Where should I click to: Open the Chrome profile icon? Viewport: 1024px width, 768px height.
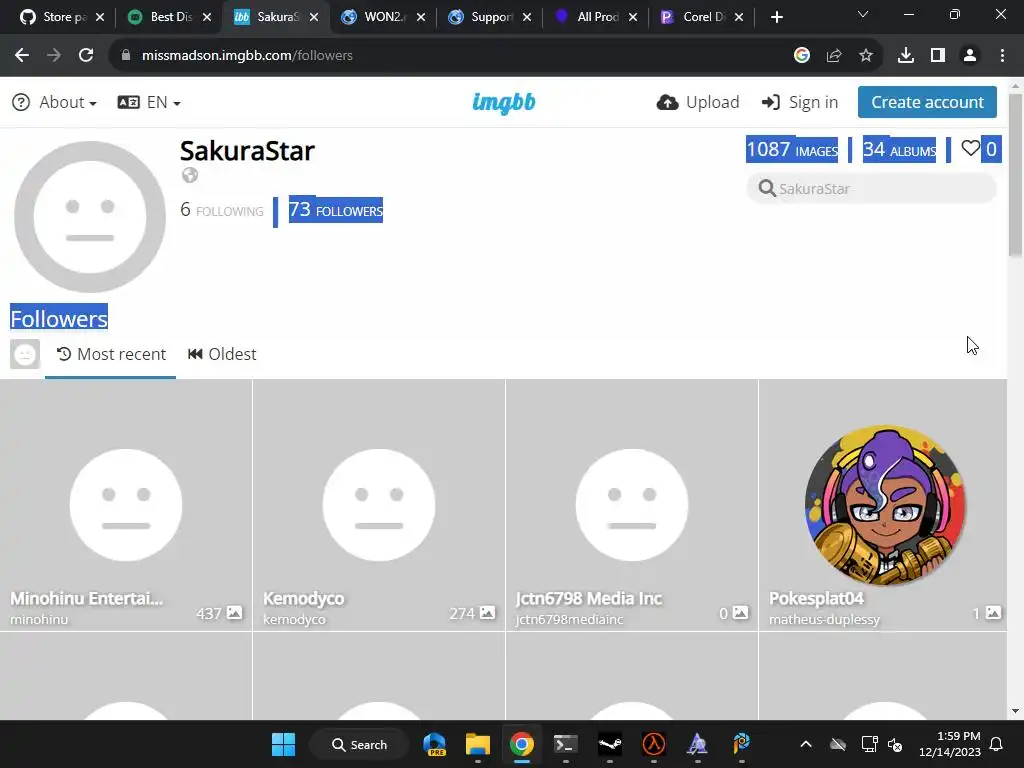(970, 56)
